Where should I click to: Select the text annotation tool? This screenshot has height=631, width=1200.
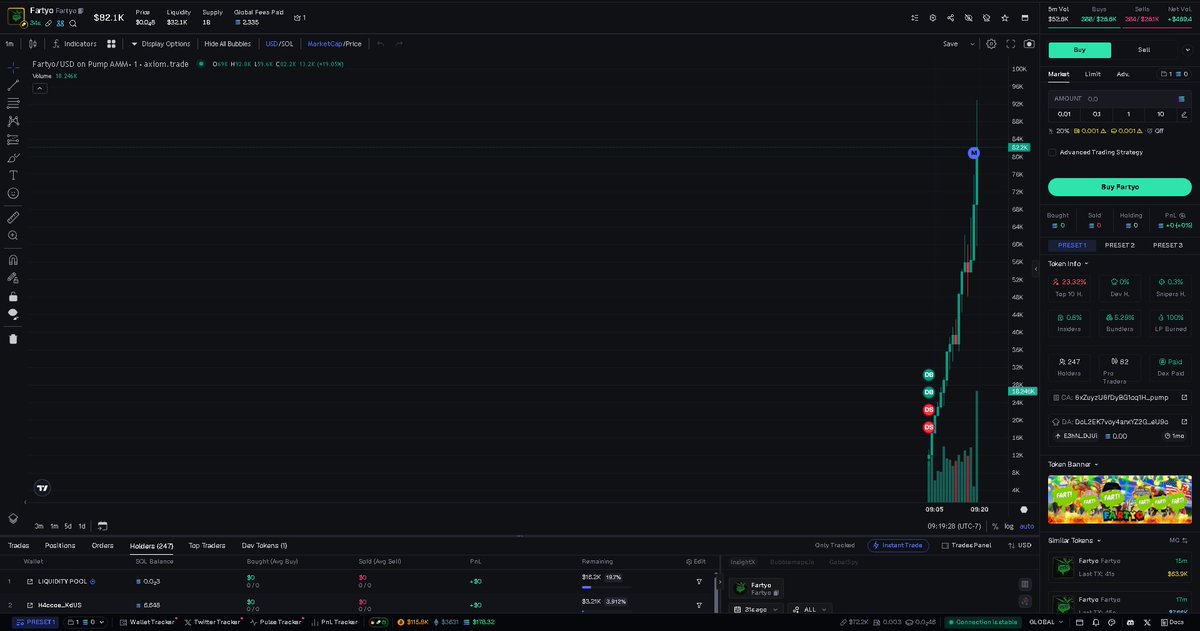13,175
